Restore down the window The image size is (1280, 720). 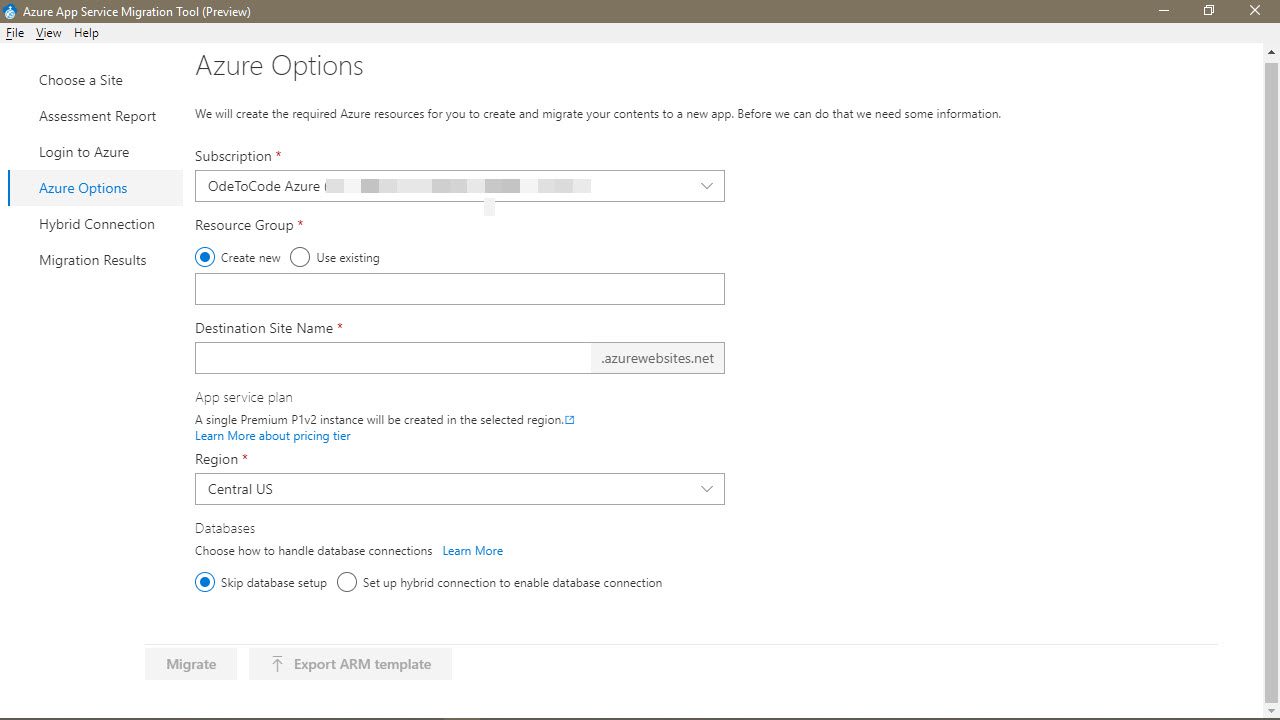pos(1209,11)
